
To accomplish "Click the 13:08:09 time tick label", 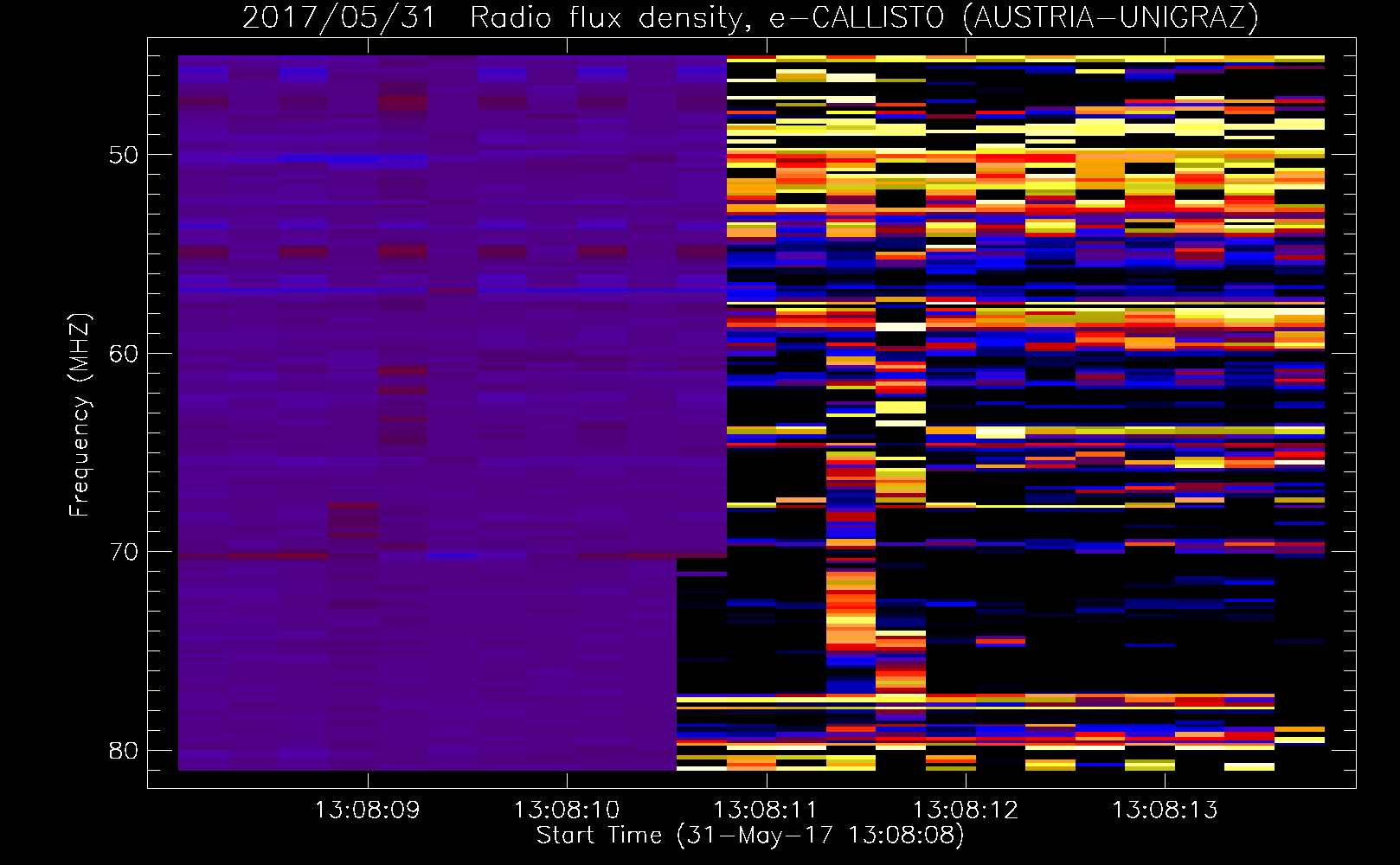I will (x=367, y=810).
